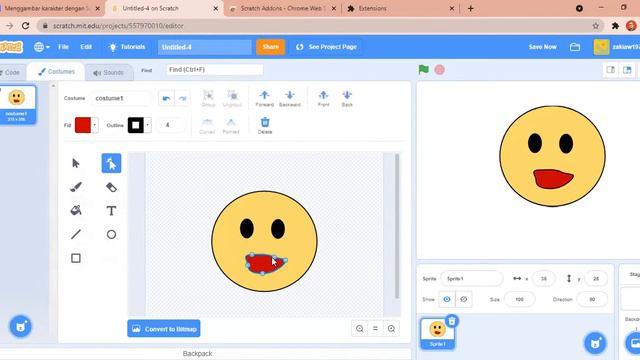640x360 pixels.
Task: Click the Undo arrow
Action: 166,98
